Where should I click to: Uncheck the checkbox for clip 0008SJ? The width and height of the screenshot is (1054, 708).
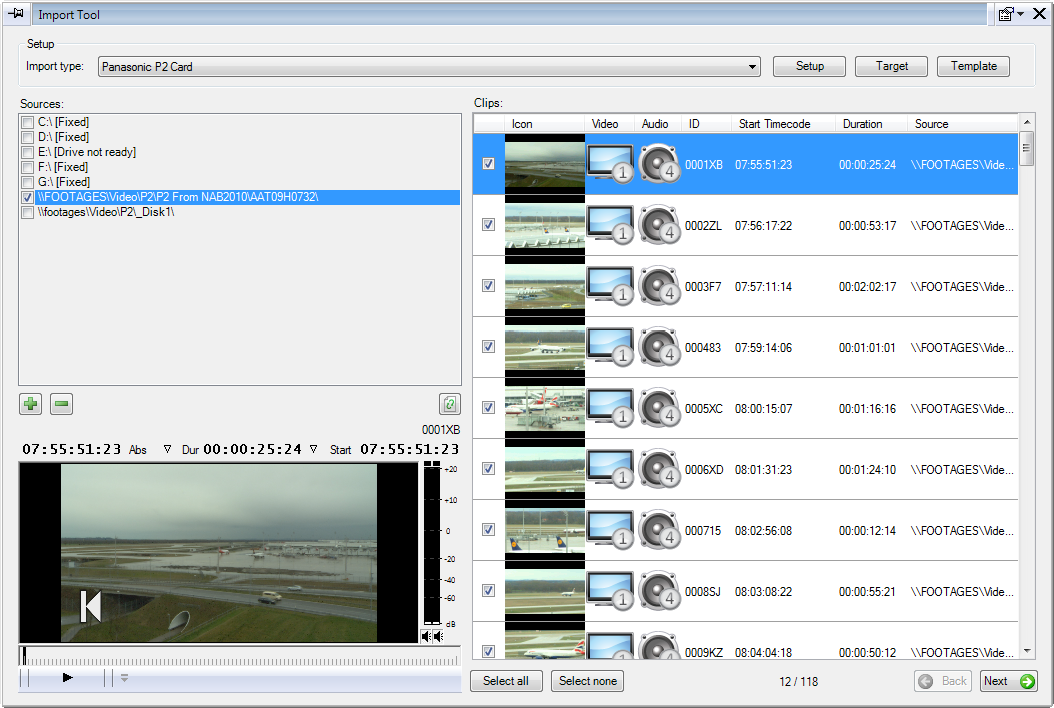(x=489, y=590)
